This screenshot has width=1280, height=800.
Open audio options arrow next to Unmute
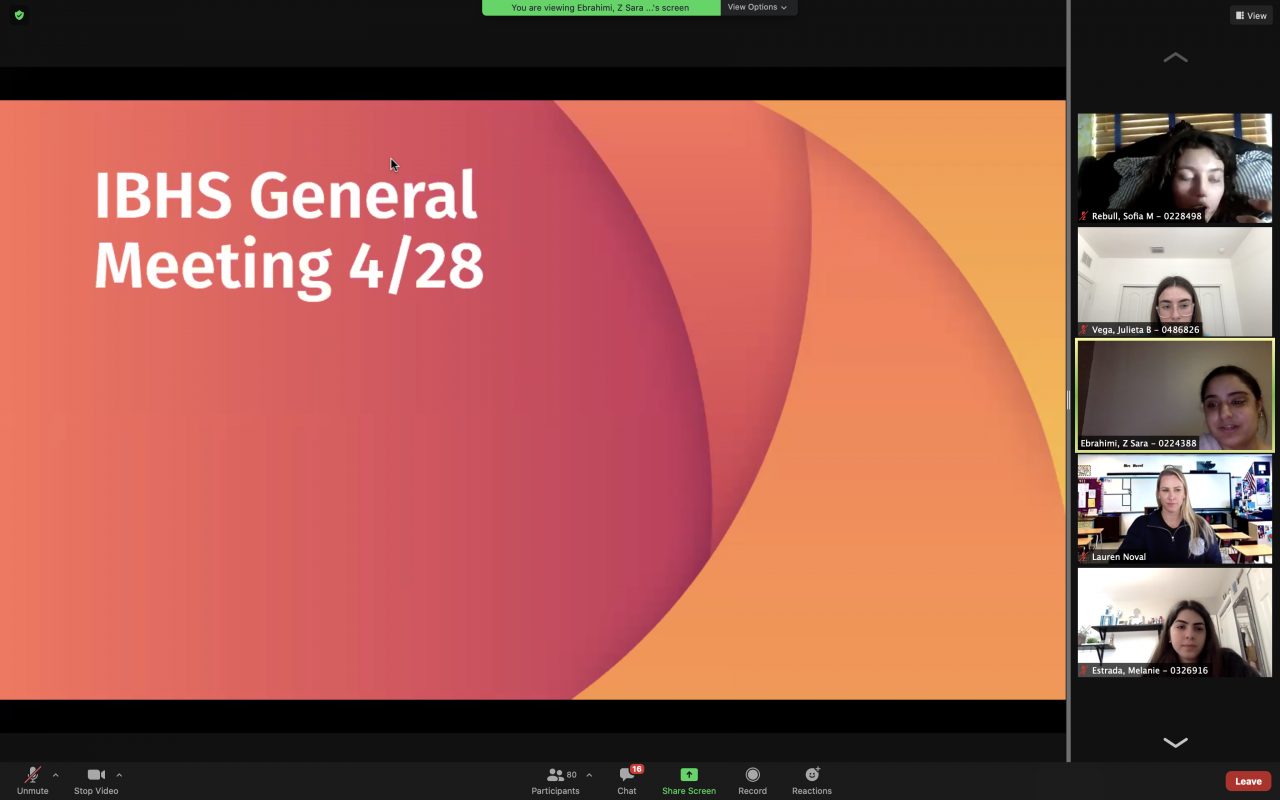pos(56,775)
